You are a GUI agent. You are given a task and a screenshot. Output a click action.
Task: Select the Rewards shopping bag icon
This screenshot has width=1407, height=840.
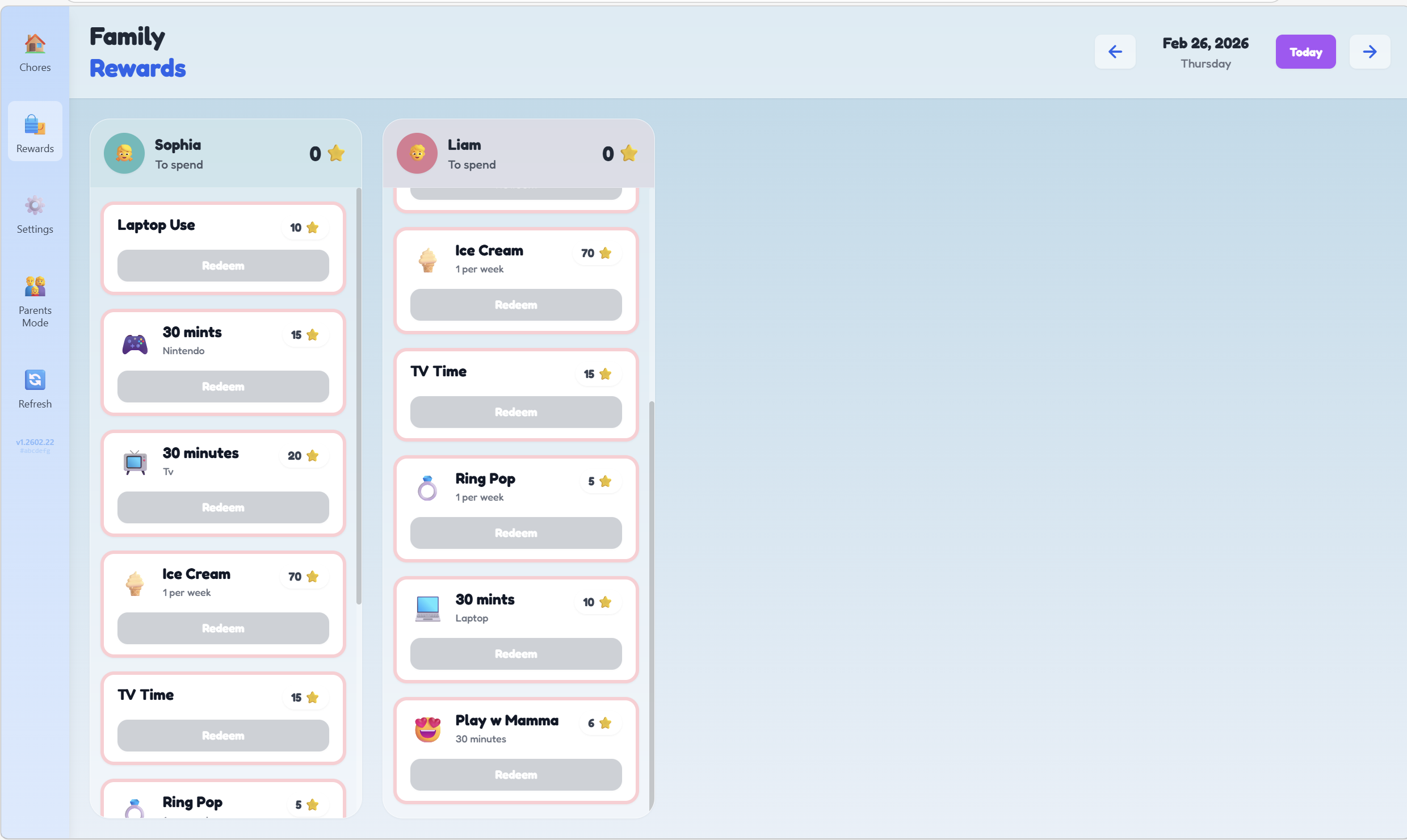35,125
